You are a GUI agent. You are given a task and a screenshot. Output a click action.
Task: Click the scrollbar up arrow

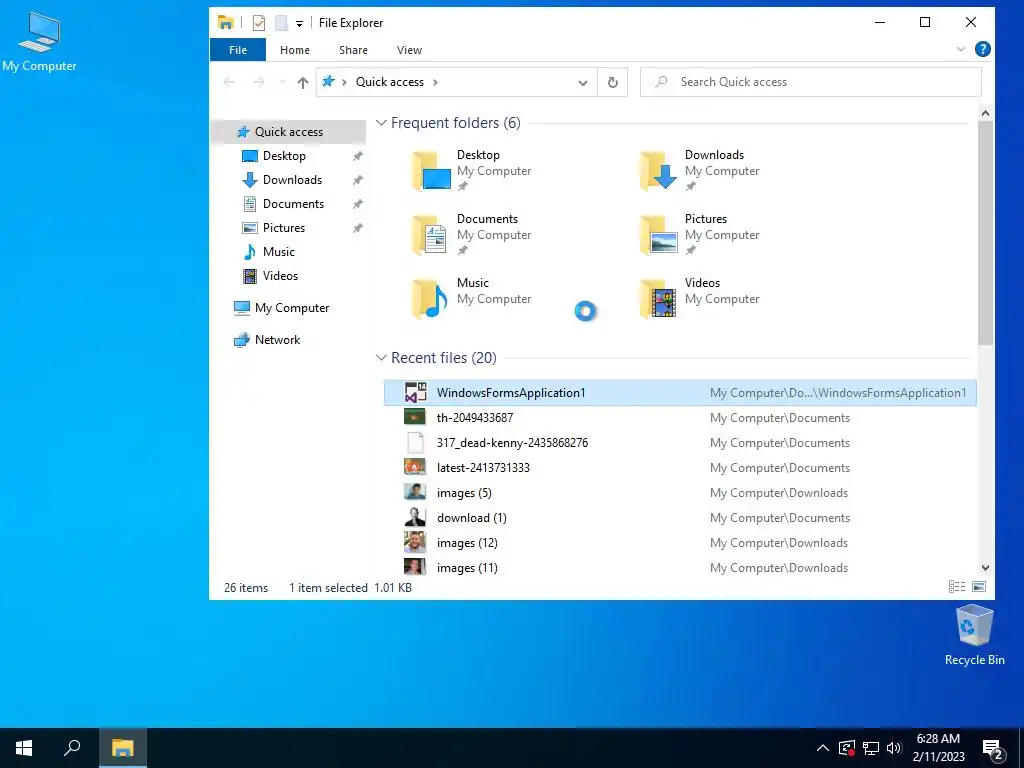985,113
